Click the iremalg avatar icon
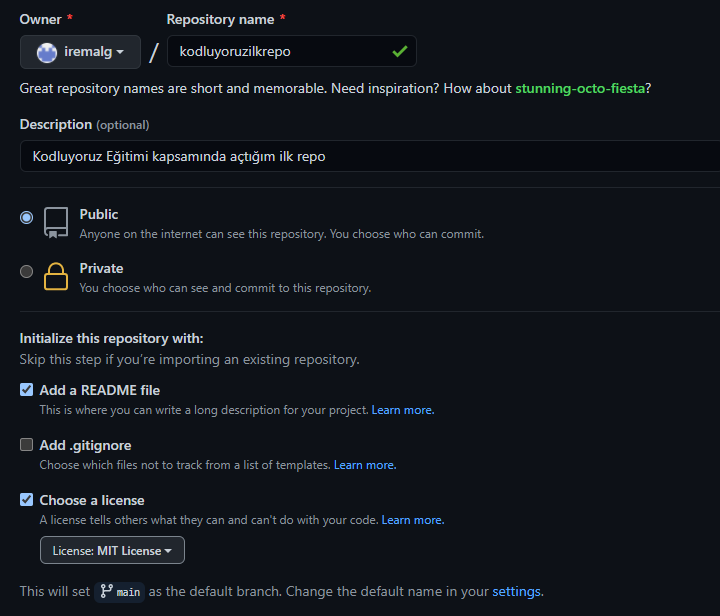Viewport: 720px width, 616px height. 47,52
